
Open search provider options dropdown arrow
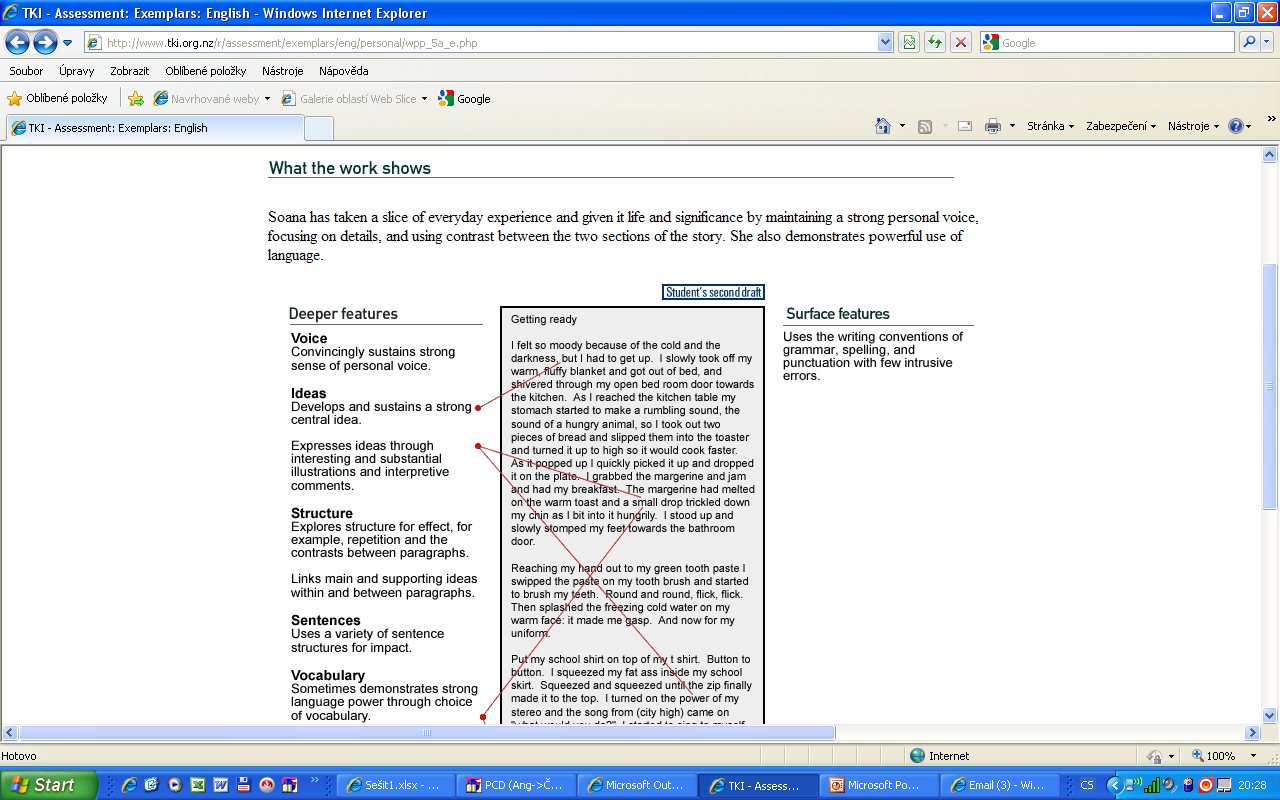1268,43
